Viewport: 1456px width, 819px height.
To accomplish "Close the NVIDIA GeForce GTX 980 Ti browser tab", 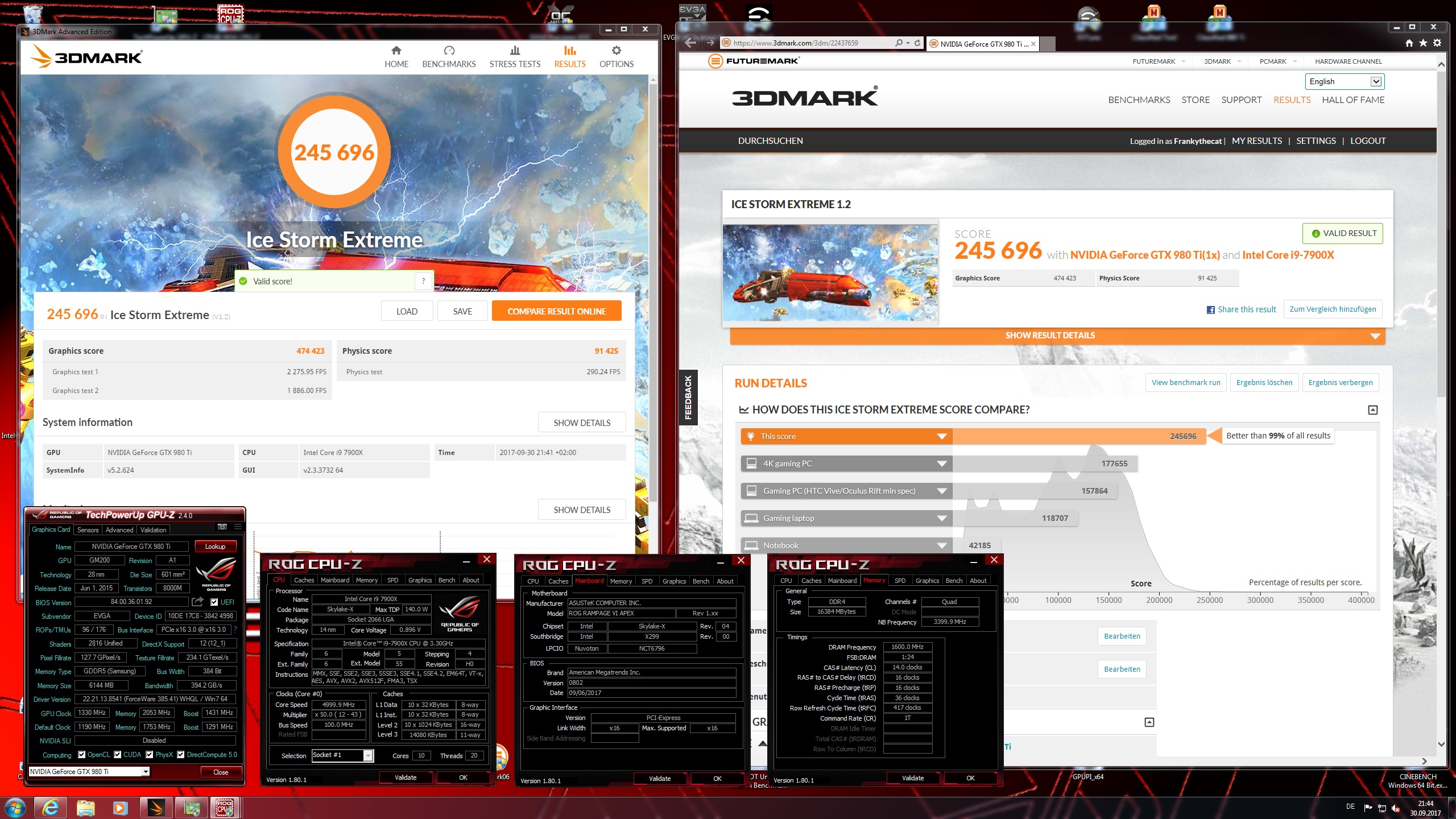I will (x=1033, y=44).
